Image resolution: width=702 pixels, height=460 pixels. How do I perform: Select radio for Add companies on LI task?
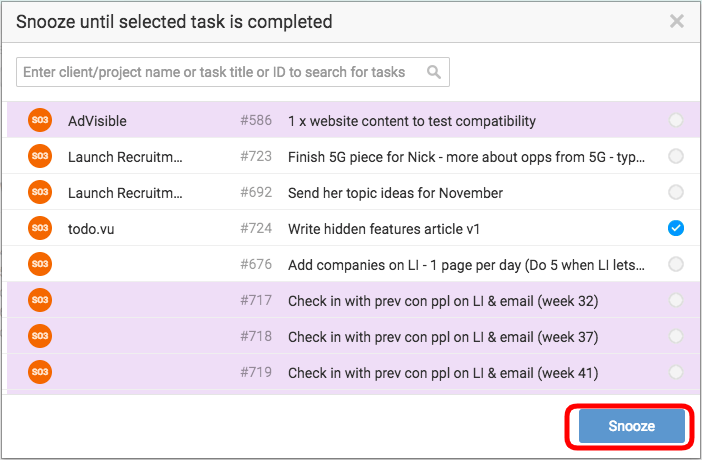pos(676,265)
